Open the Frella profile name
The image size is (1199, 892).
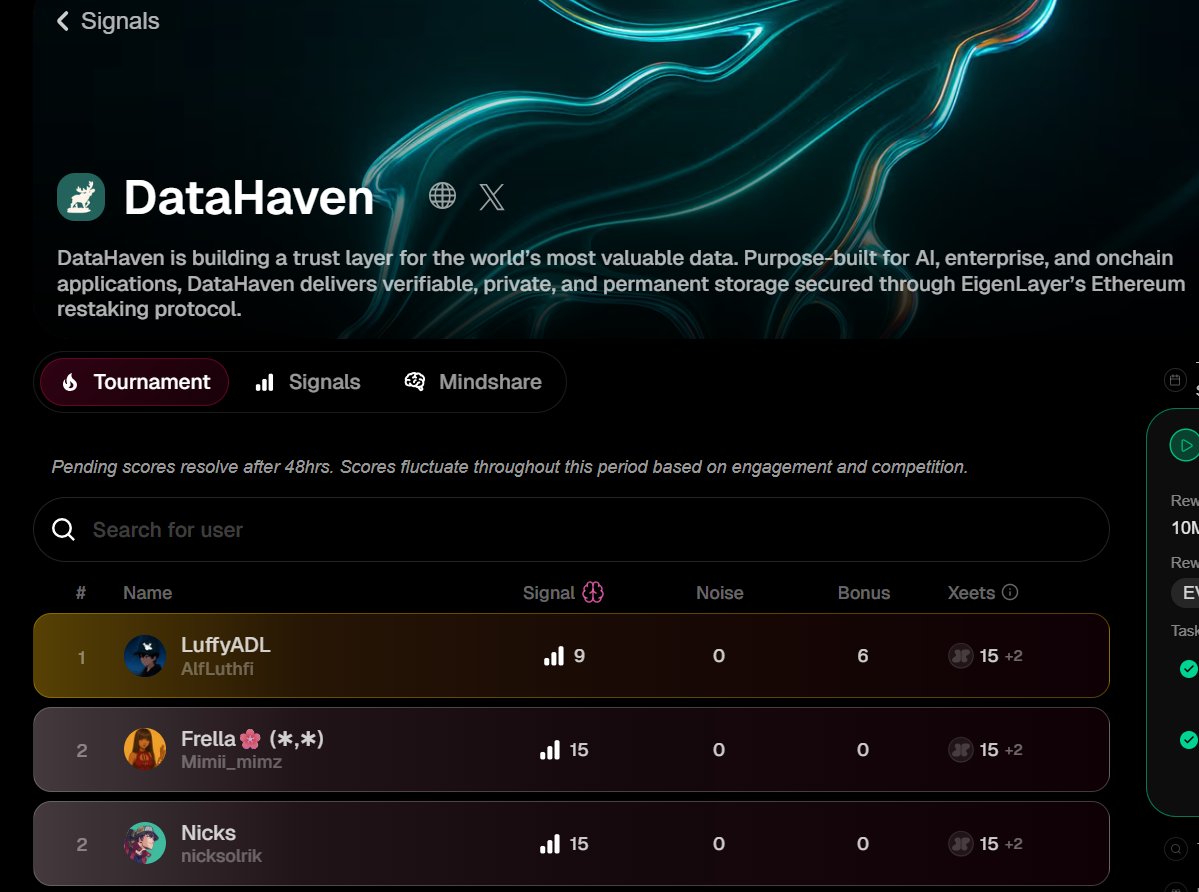pos(252,739)
